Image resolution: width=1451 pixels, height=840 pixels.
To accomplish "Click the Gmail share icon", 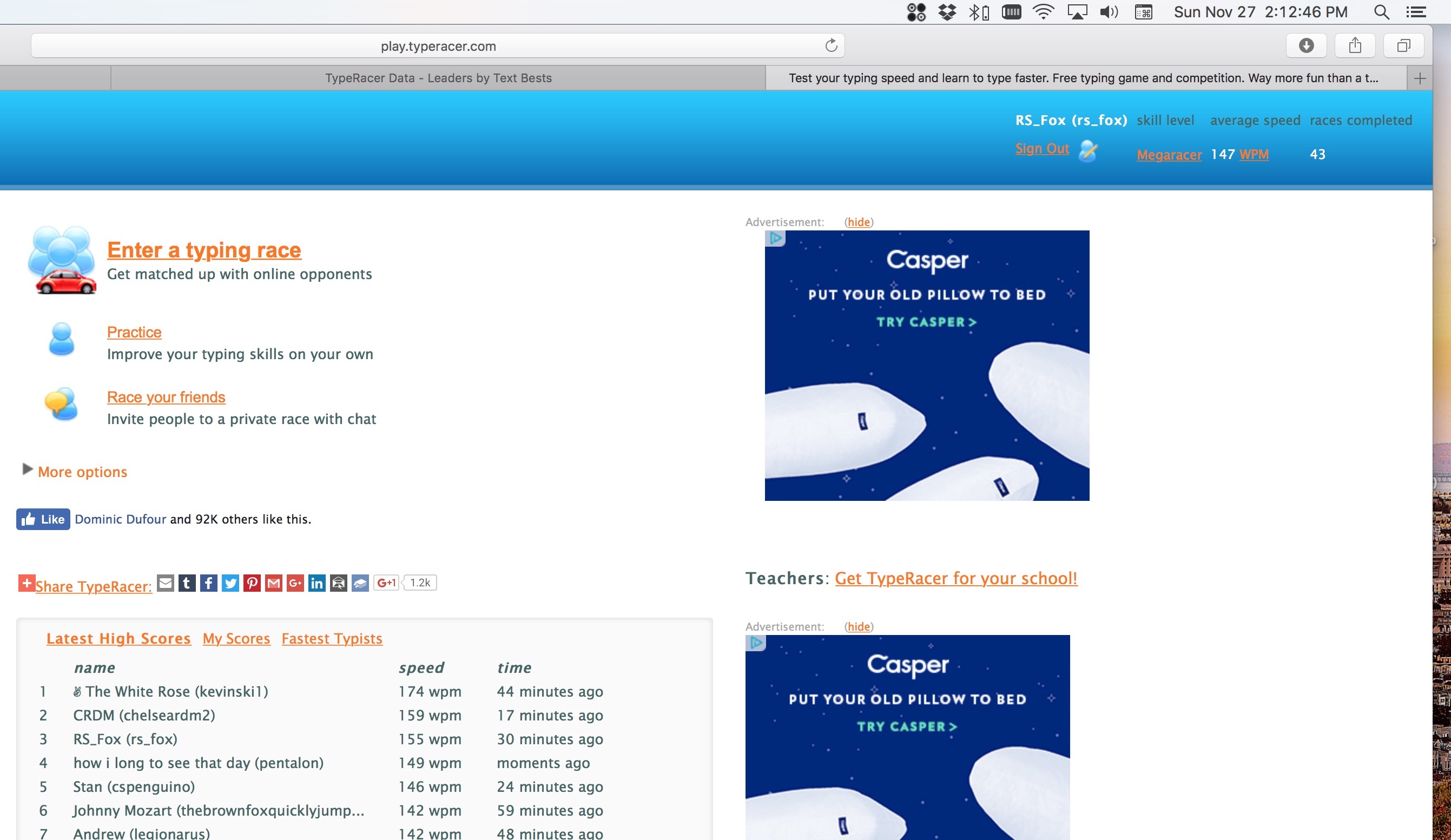I will (274, 583).
